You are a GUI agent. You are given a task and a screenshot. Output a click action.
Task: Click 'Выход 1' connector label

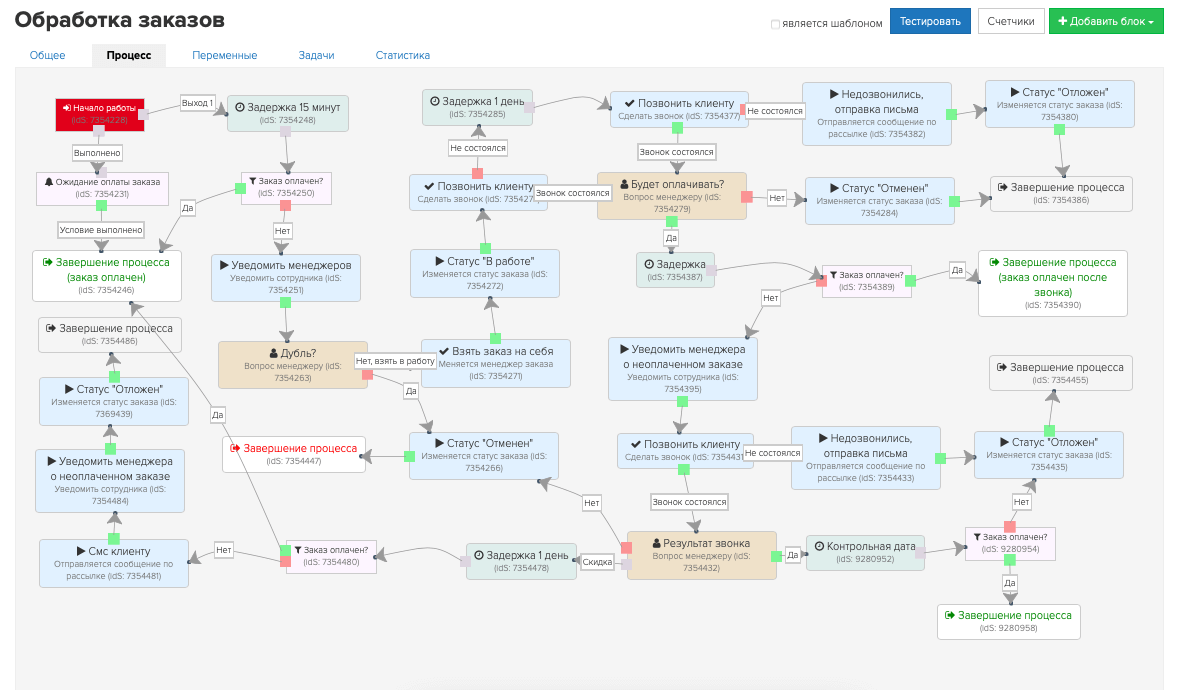pyautogui.click(x=198, y=103)
